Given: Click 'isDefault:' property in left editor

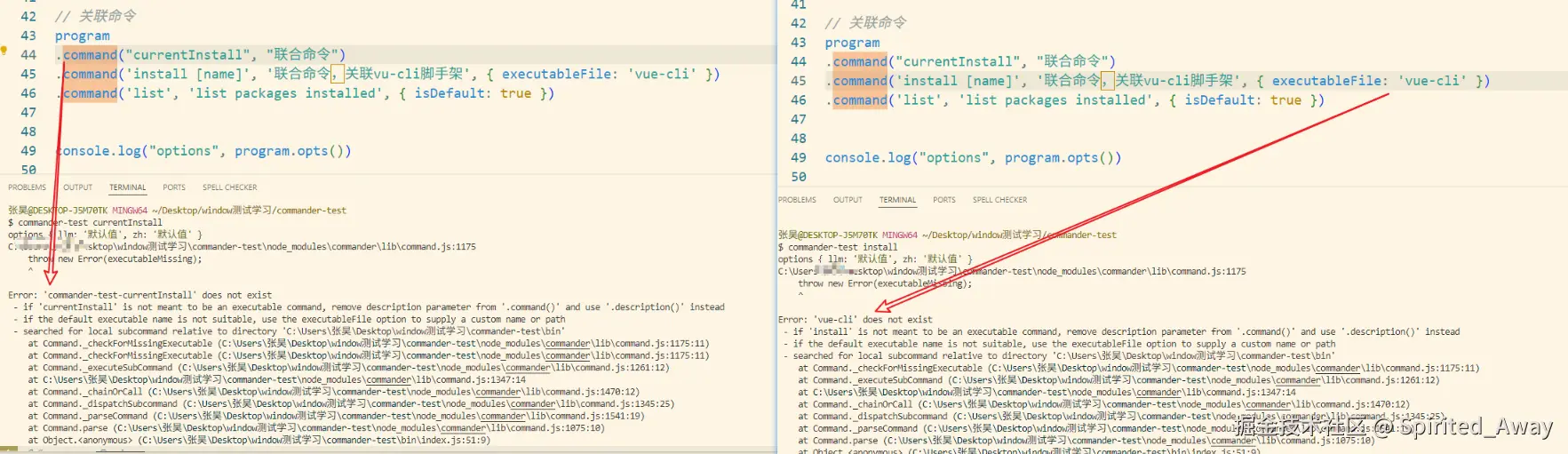Looking at the screenshot, I should pos(450,93).
